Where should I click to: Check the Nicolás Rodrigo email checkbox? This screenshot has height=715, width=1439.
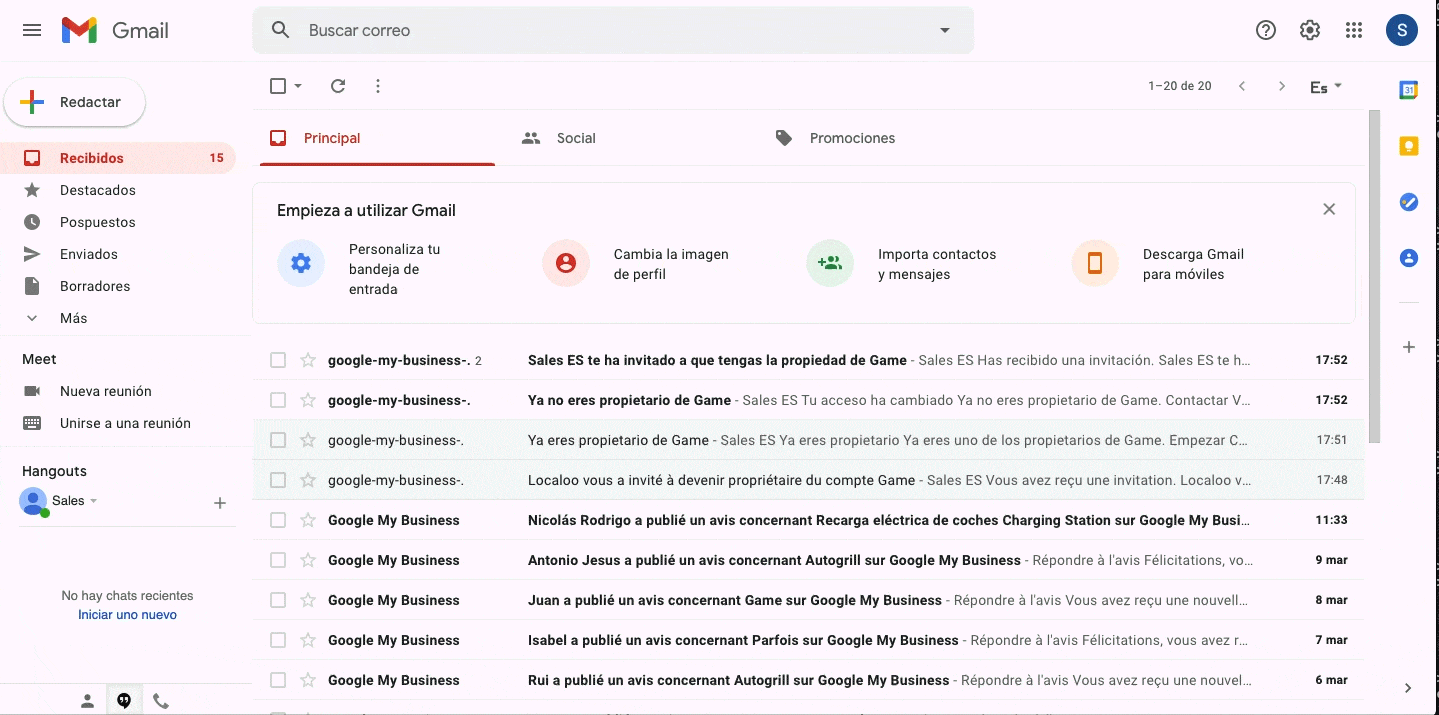(278, 520)
